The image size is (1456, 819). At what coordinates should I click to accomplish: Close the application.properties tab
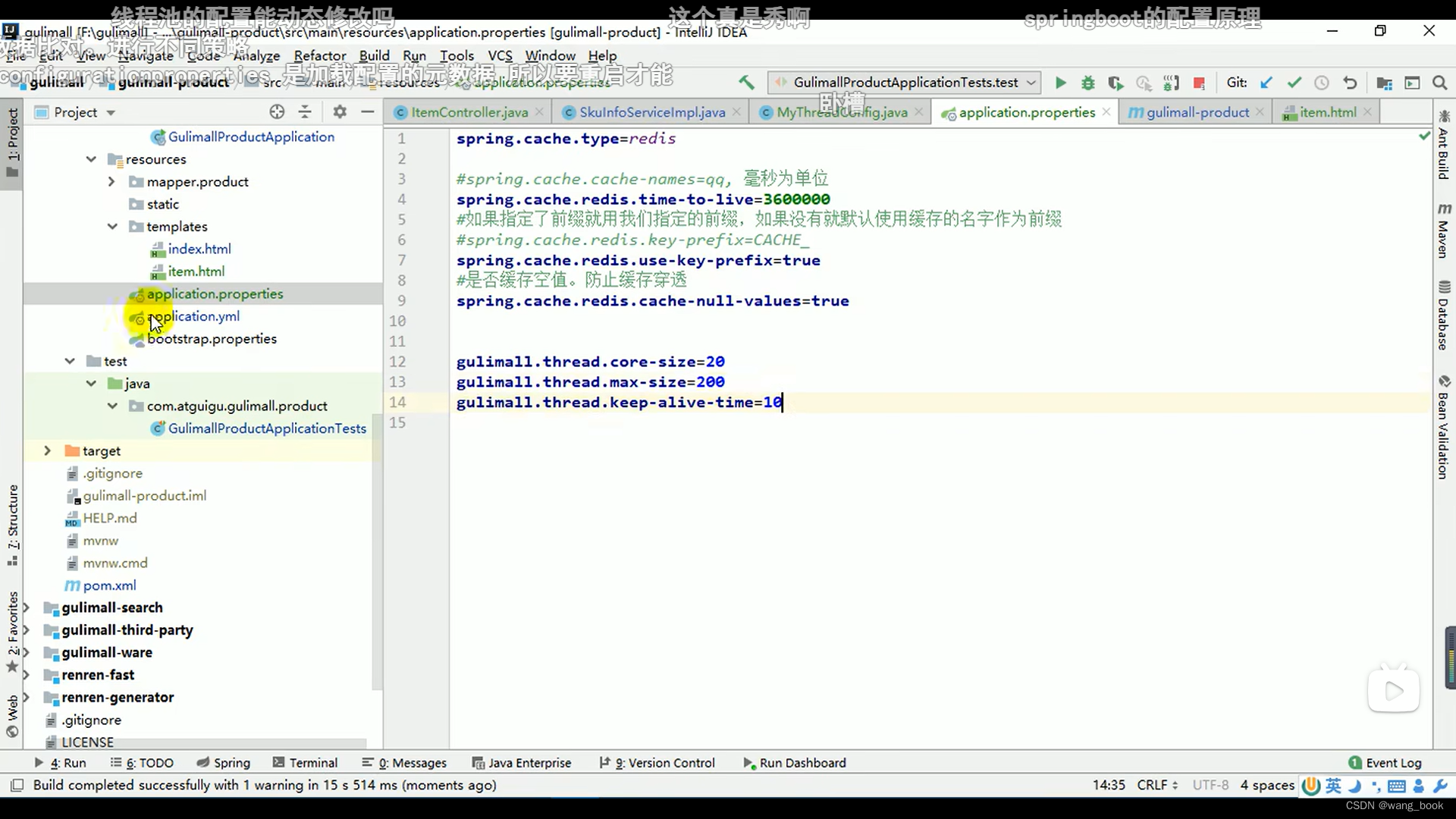[1106, 112]
